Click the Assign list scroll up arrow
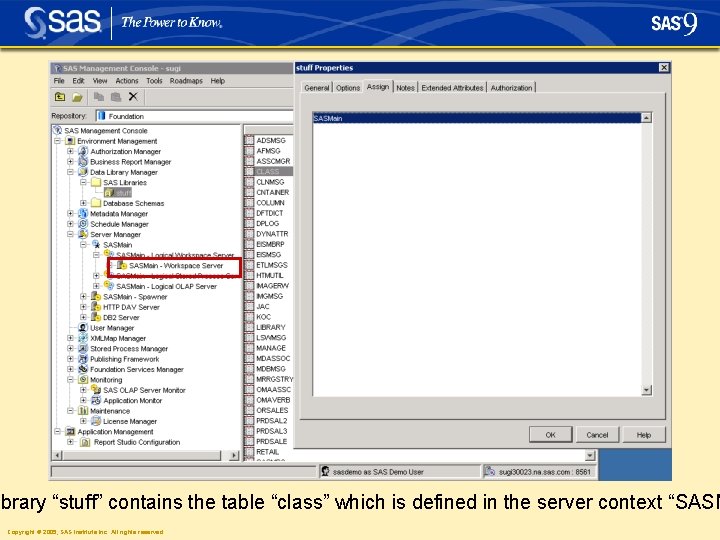 (x=646, y=118)
